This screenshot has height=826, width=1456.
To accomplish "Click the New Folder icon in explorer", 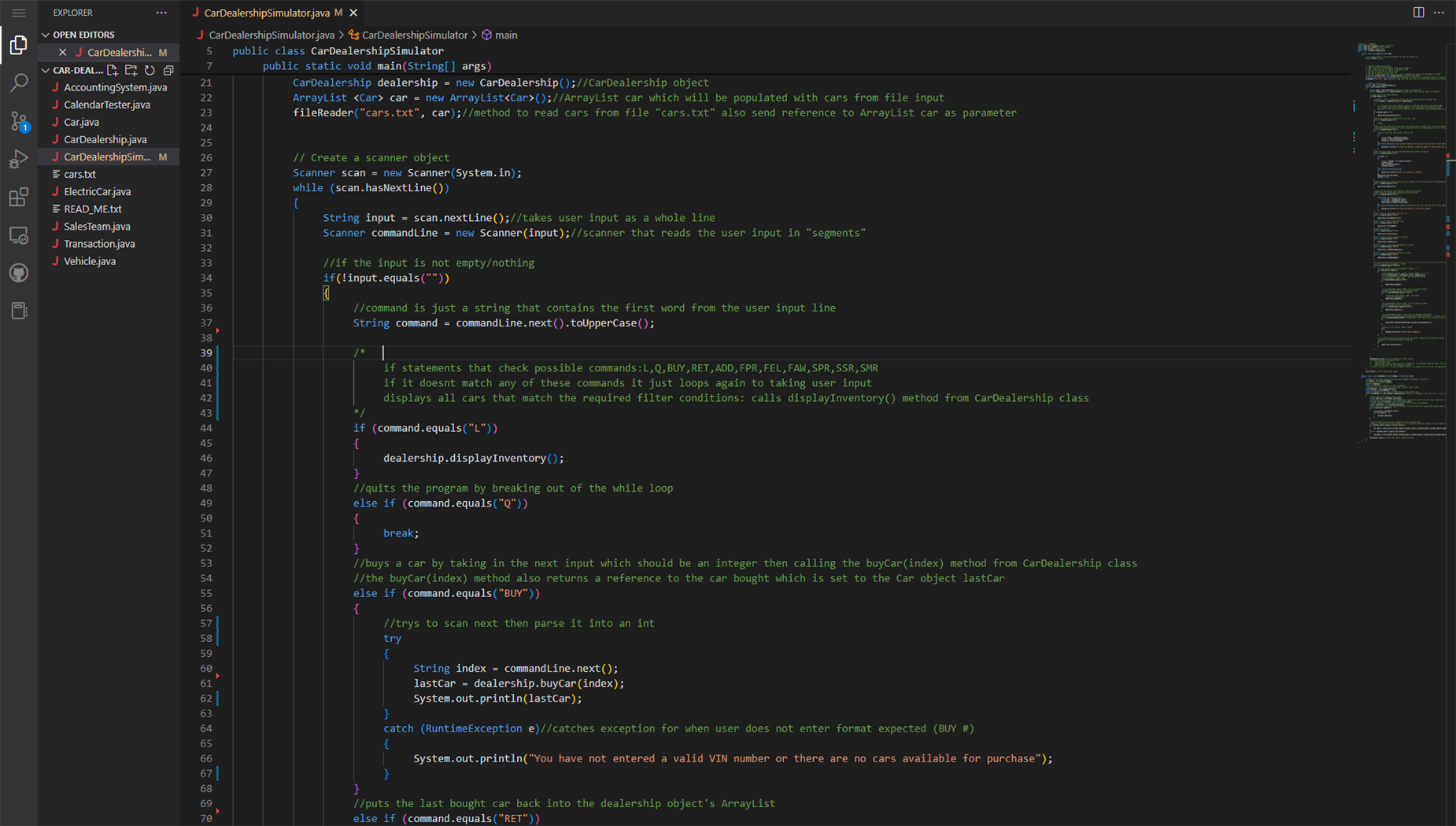I will tap(131, 70).
